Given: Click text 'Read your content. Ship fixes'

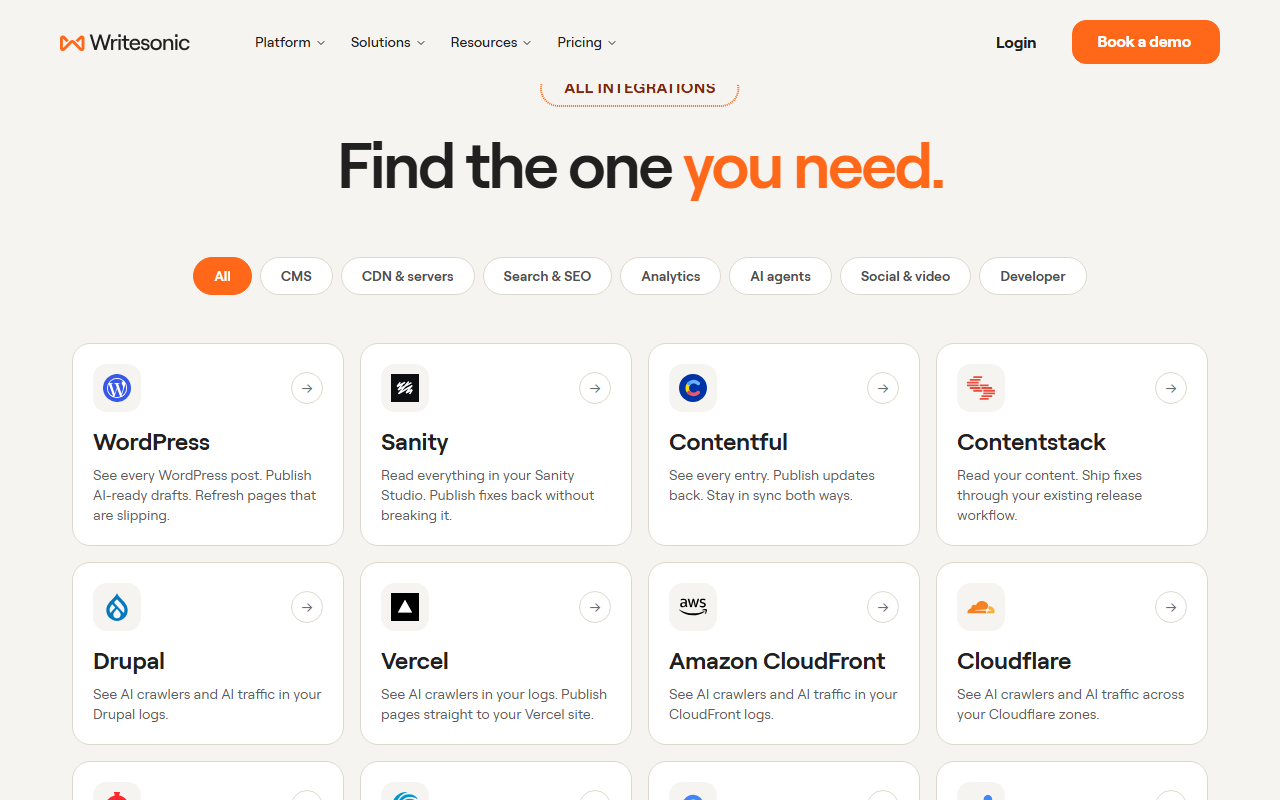Looking at the screenshot, I should pyautogui.click(x=1049, y=475).
